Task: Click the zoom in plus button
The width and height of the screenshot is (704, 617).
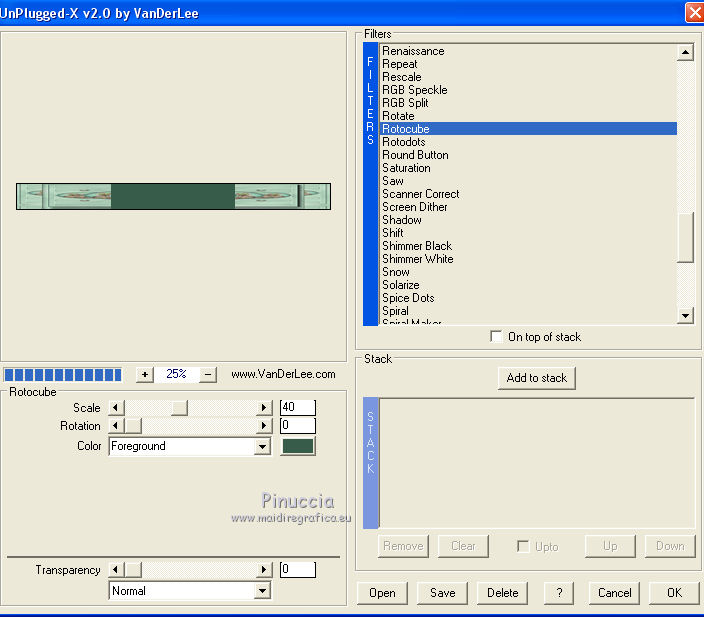Action: (x=144, y=374)
